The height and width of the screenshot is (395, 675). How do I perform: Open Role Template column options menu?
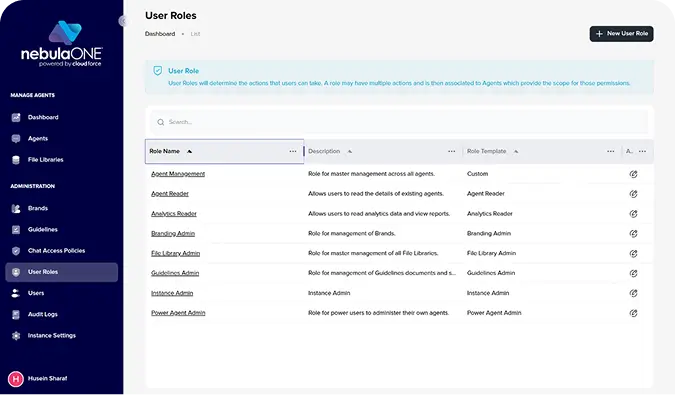pos(610,151)
